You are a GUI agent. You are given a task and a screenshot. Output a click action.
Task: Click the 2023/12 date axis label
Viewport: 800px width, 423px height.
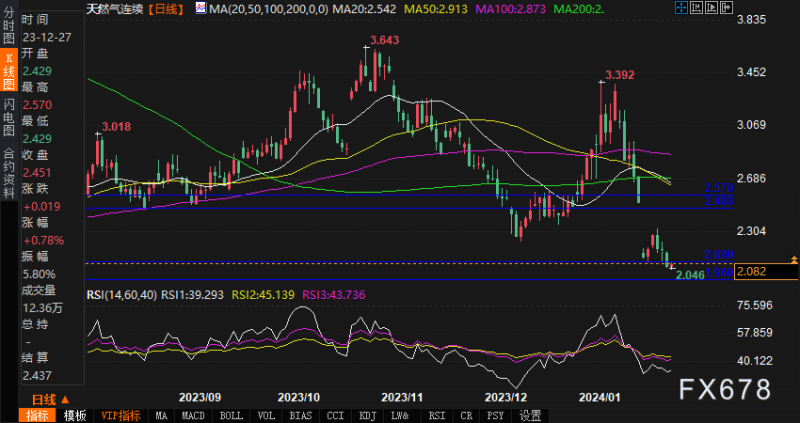506,397
